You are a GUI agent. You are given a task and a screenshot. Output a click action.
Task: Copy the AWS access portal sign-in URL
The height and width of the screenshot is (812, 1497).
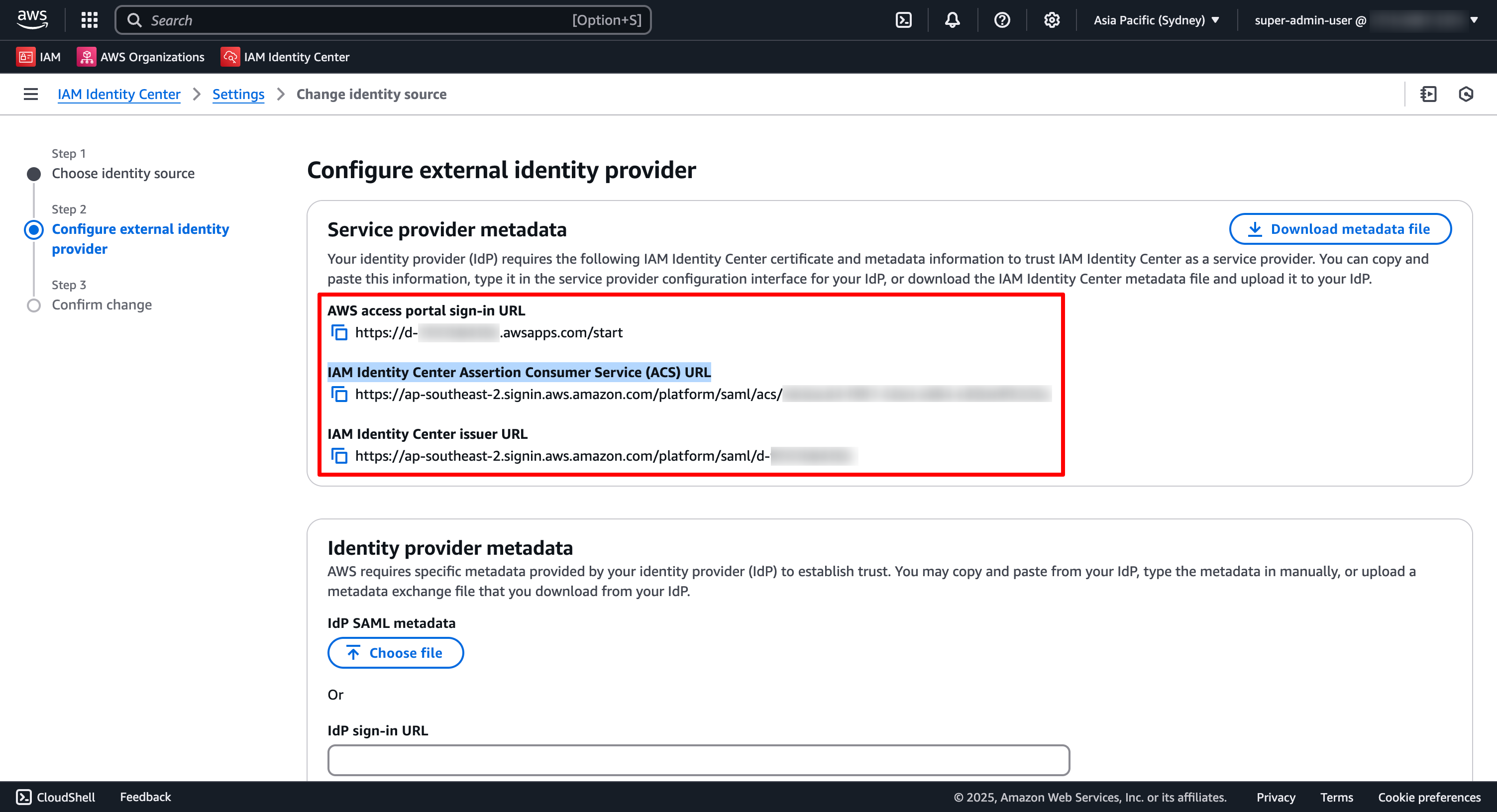(x=339, y=332)
